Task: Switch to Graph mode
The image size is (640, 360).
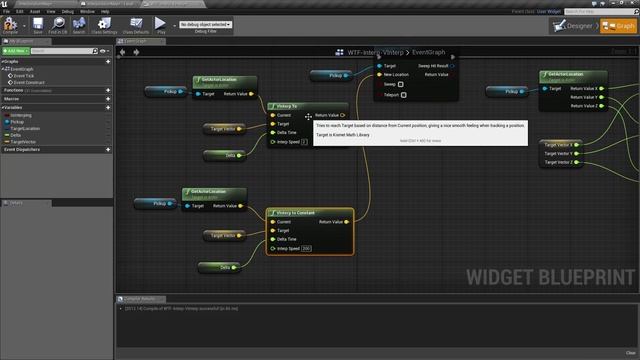Action: click(x=618, y=26)
